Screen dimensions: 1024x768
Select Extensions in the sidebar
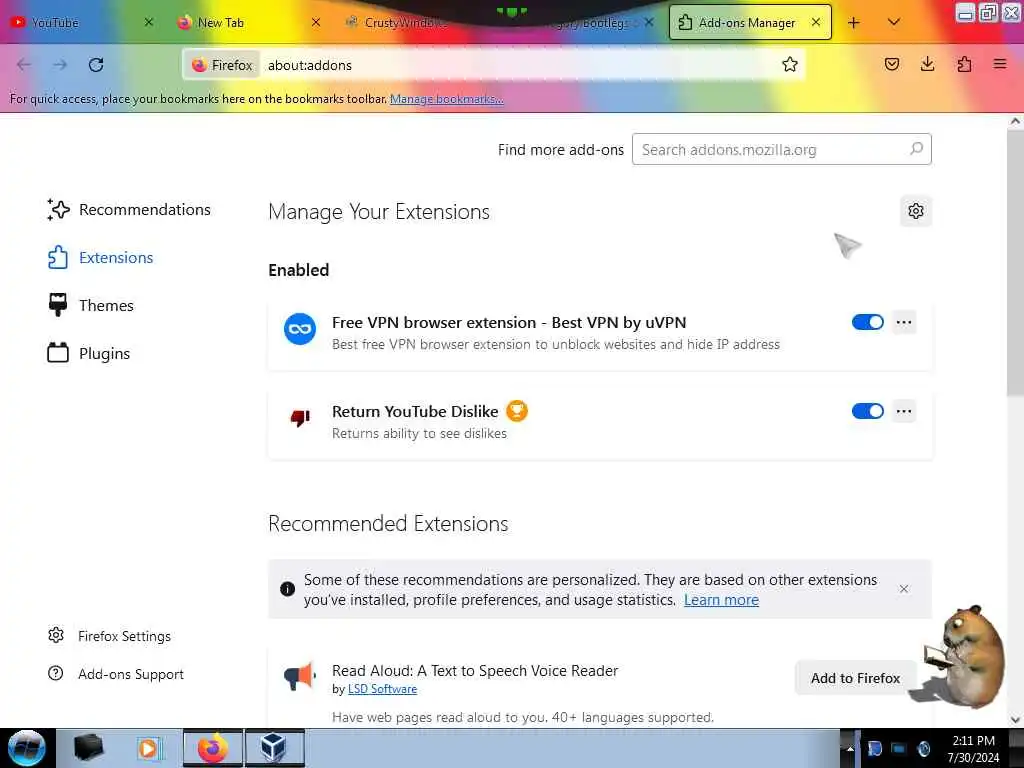click(x=100, y=257)
